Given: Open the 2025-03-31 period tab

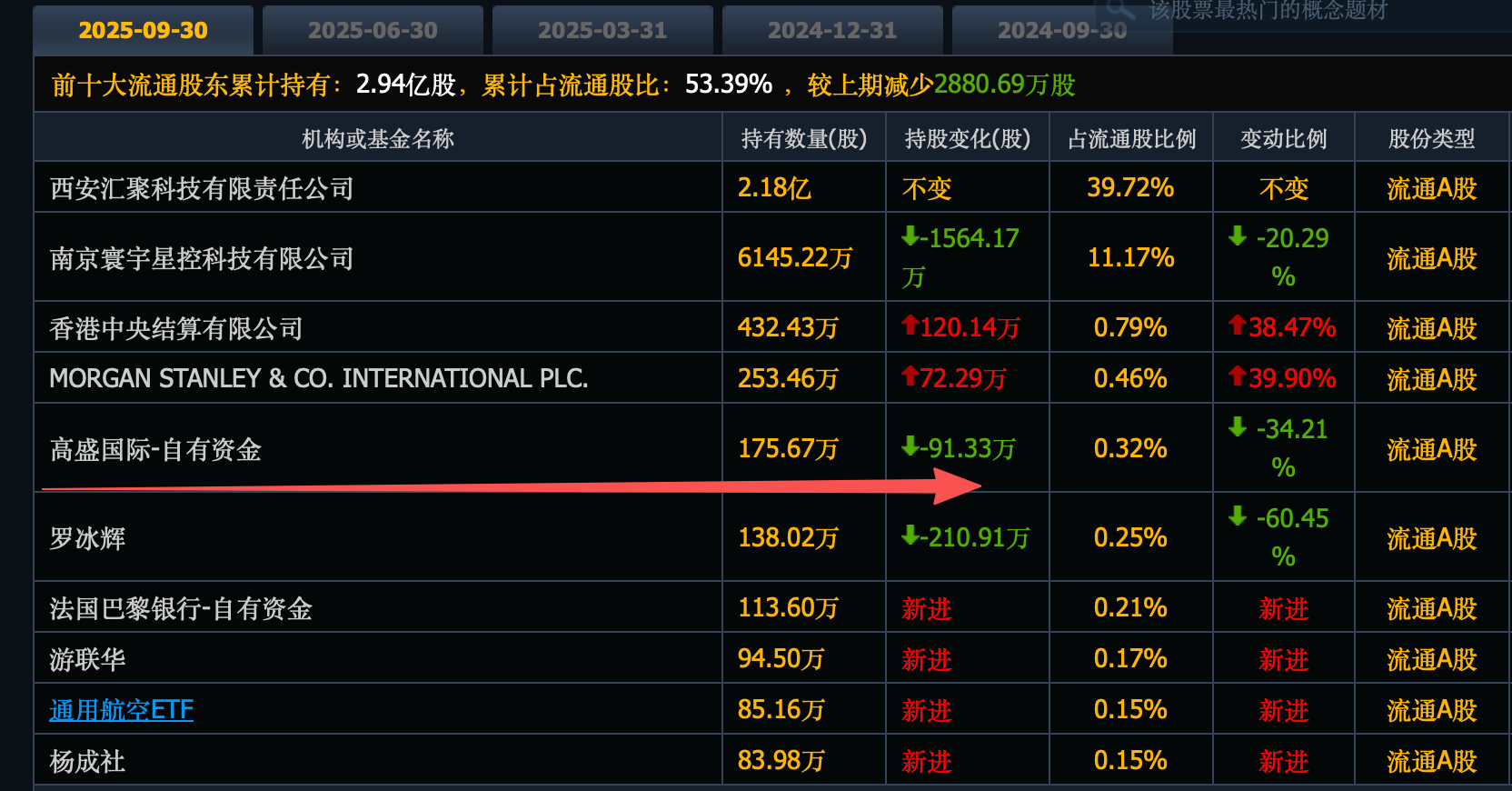Looking at the screenshot, I should pyautogui.click(x=602, y=30).
